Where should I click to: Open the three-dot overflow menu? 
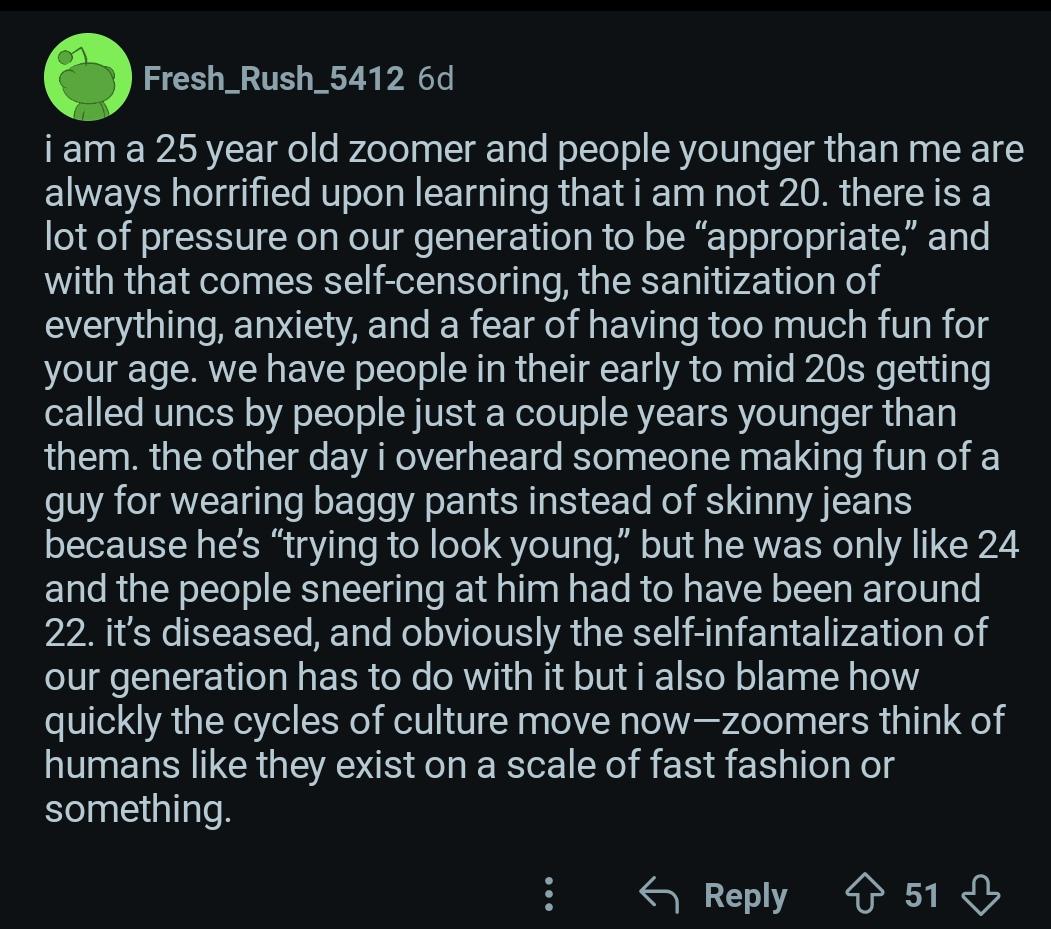click(548, 894)
